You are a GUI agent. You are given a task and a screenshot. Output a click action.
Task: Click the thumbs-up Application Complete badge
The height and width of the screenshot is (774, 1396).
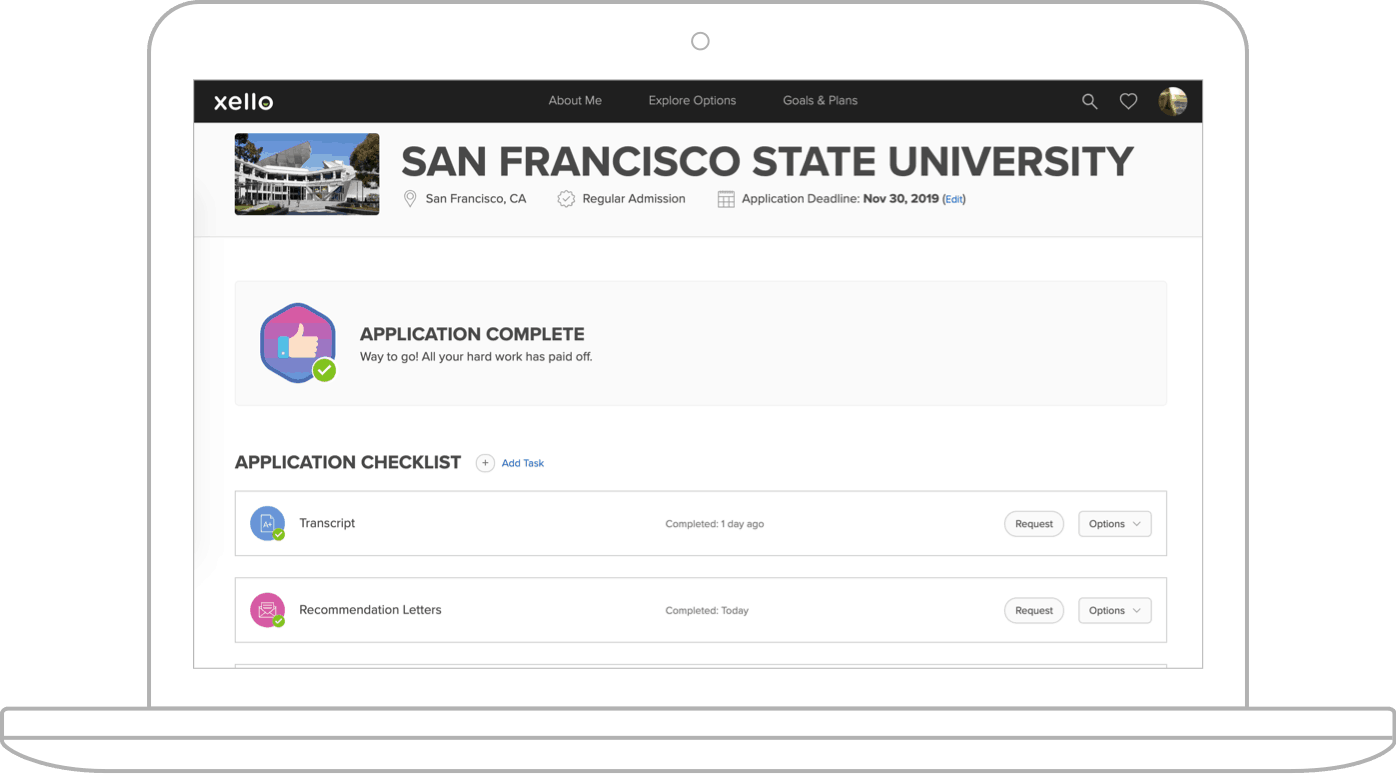(297, 343)
